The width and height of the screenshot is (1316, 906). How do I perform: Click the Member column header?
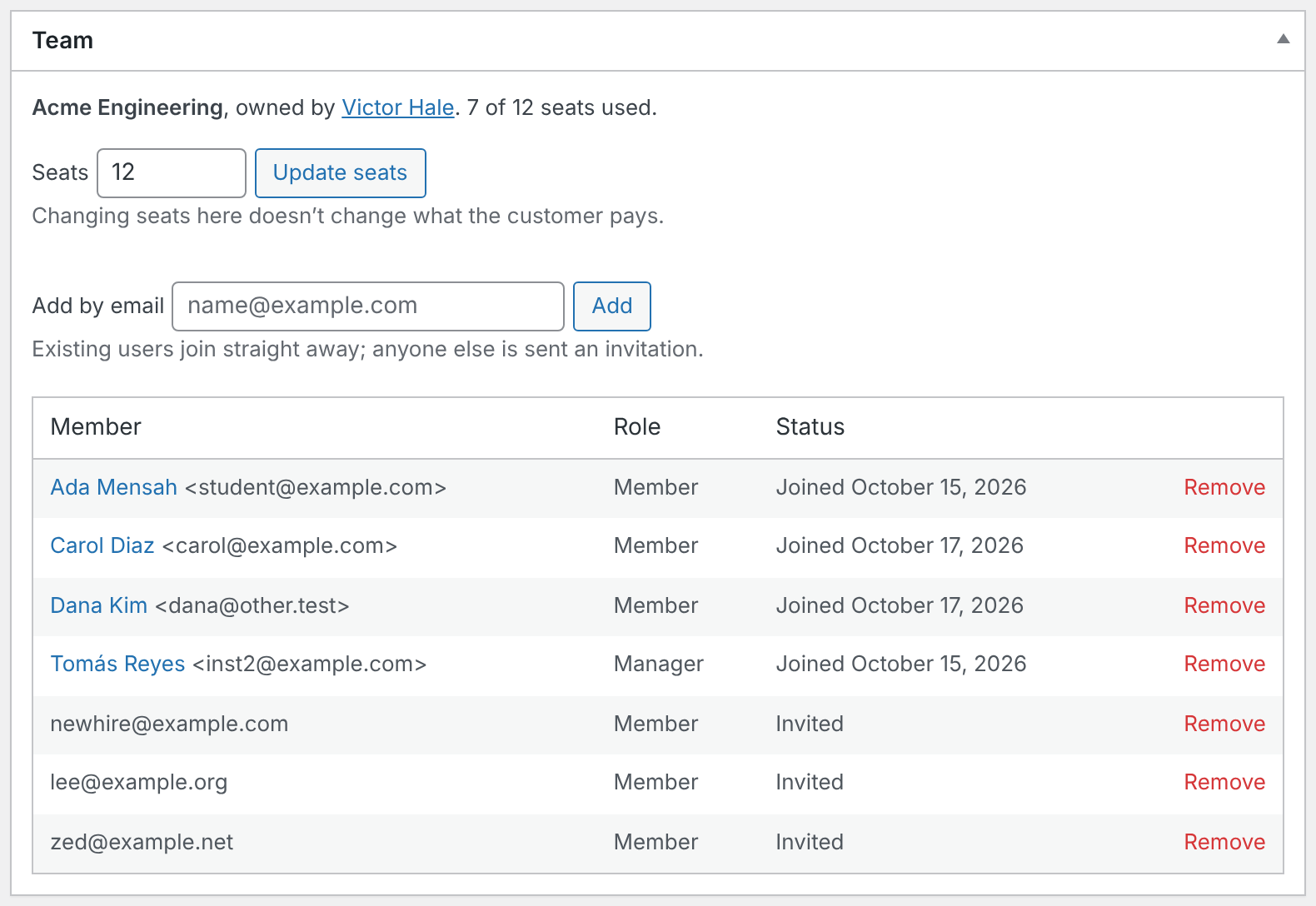[x=96, y=427]
